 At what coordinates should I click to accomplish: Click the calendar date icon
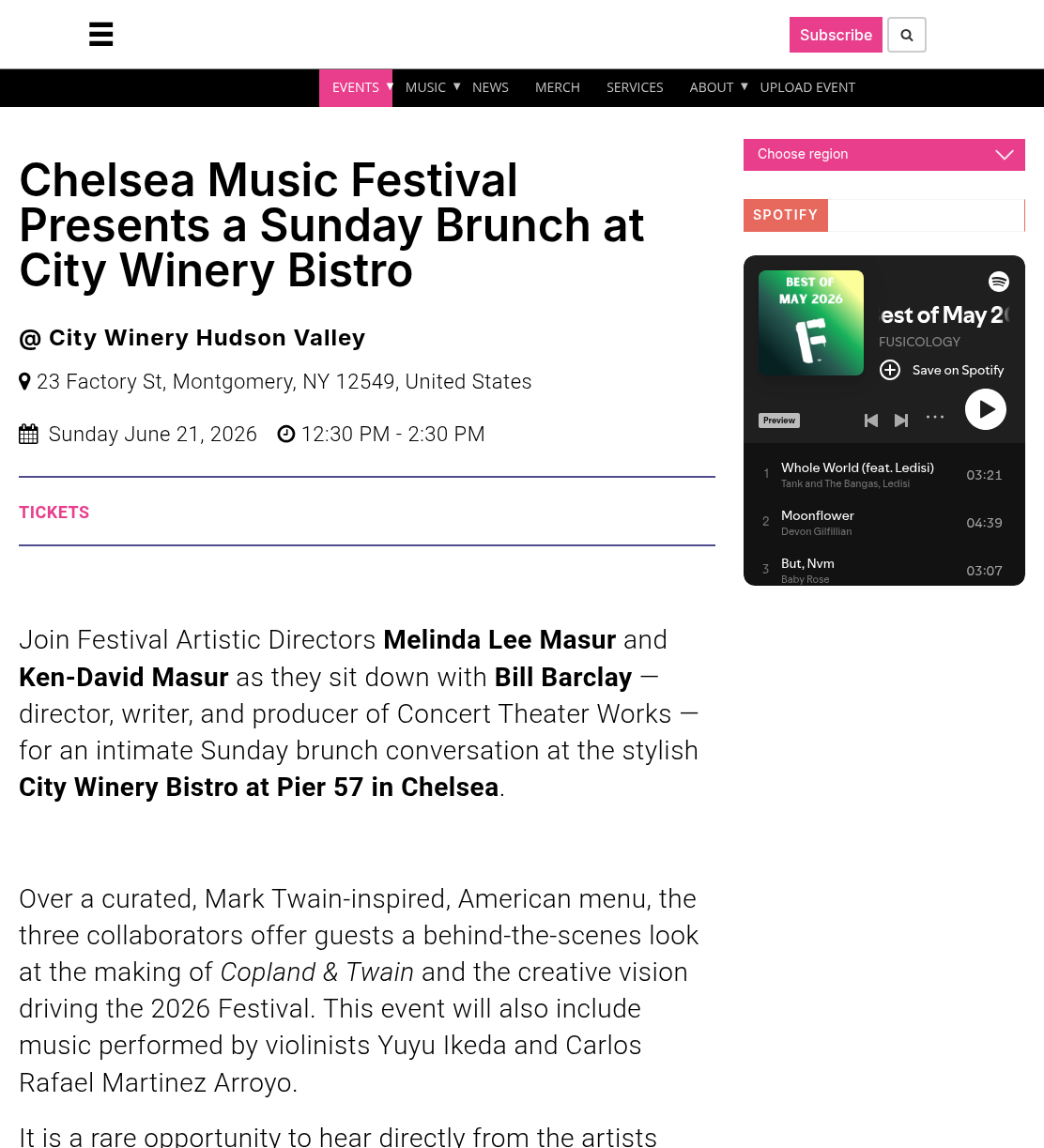[x=29, y=434]
